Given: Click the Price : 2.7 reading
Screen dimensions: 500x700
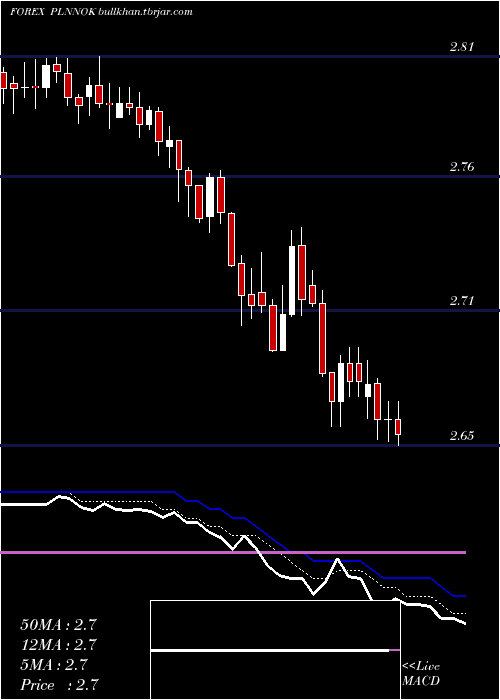Looking at the screenshot, I should pos(59,685).
